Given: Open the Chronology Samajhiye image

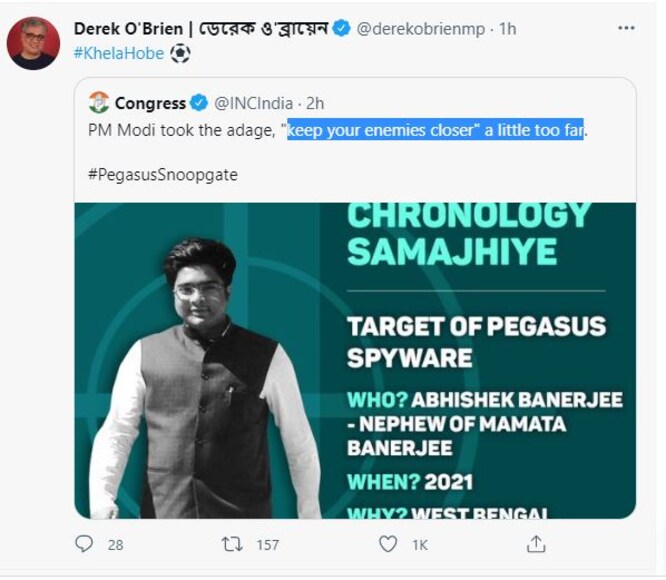Looking at the screenshot, I should tap(355, 360).
